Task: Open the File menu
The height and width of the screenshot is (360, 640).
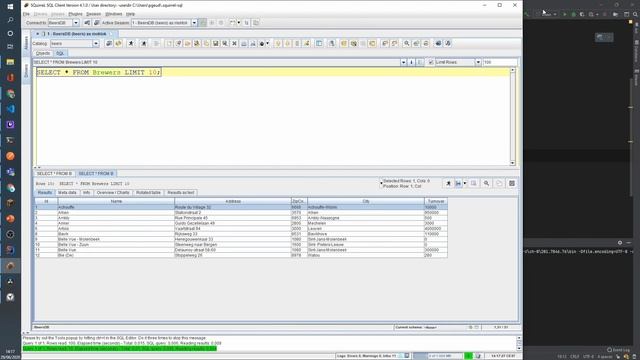Action: tap(26, 14)
